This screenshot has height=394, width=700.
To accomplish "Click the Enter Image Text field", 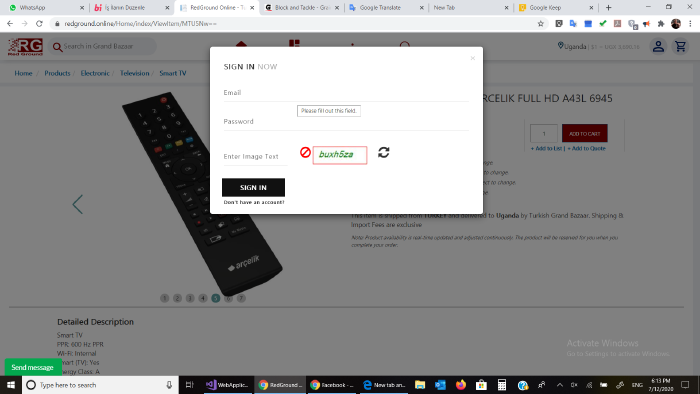I will pyautogui.click(x=255, y=157).
